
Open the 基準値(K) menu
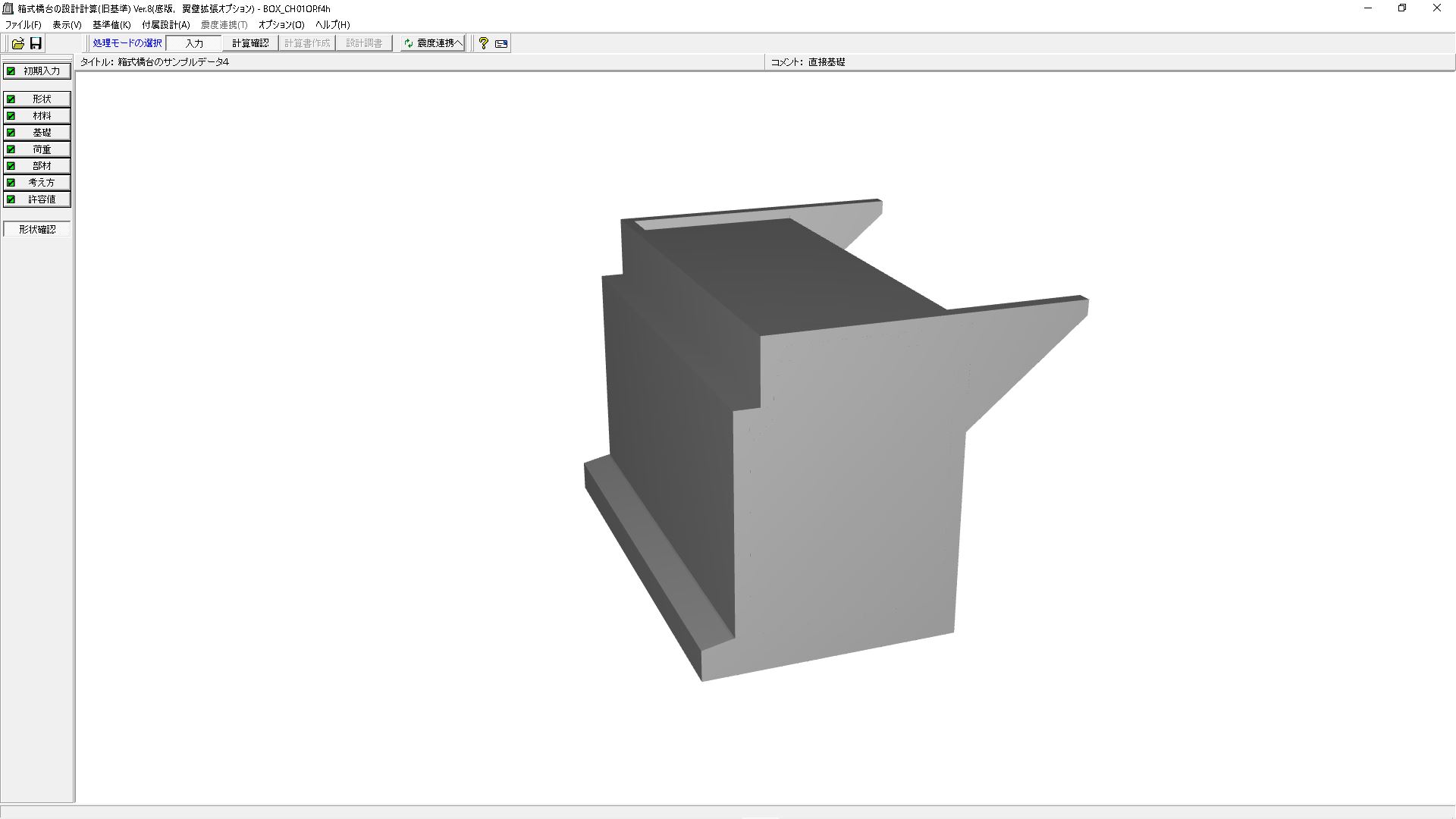111,25
